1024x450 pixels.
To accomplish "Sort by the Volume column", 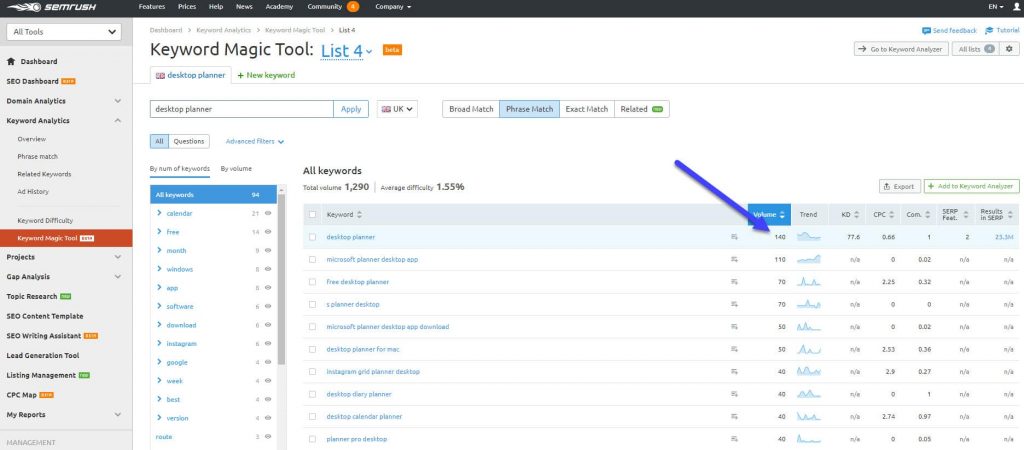I will coord(769,215).
